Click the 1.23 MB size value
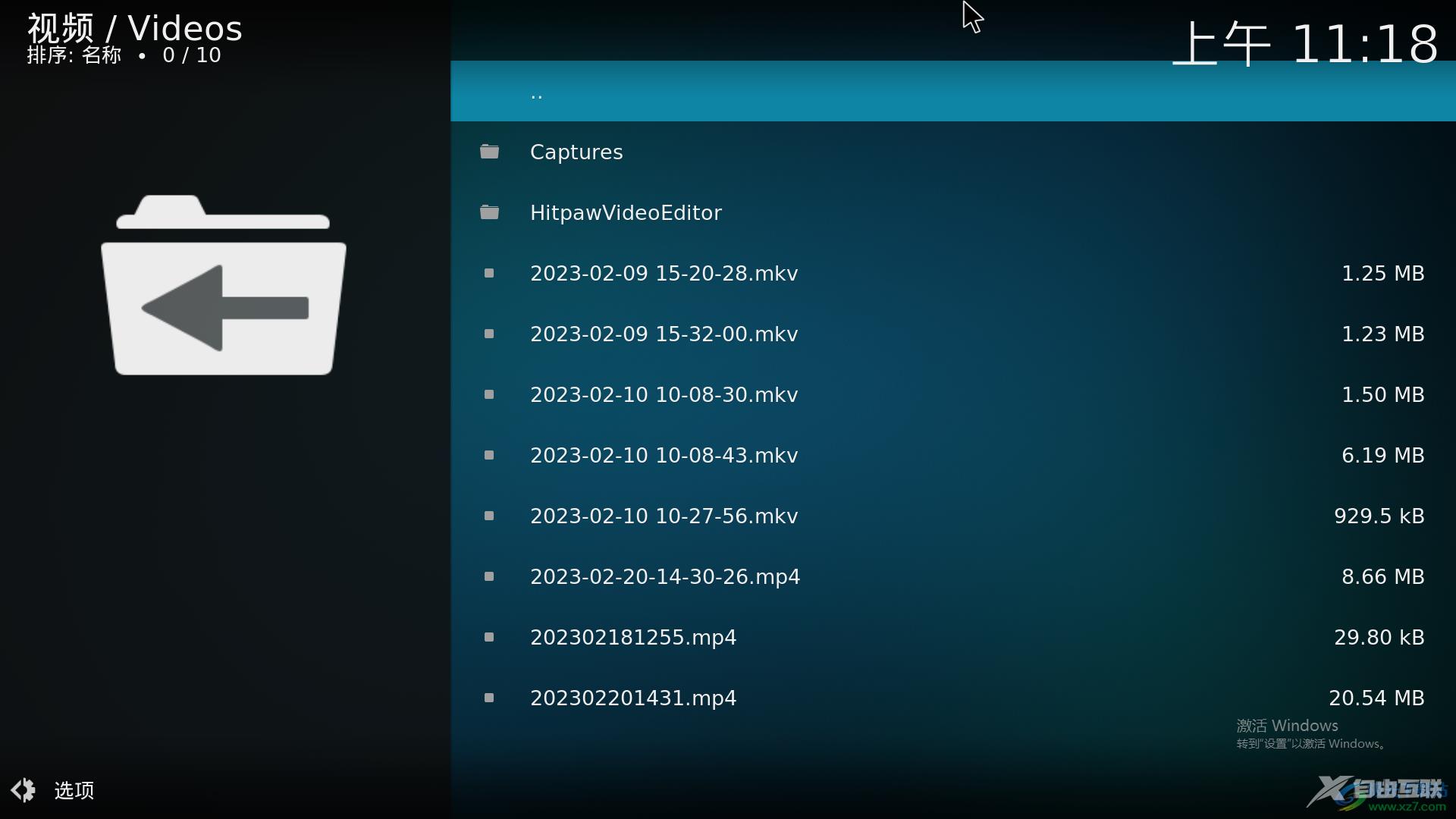The image size is (1456, 819). click(1382, 334)
